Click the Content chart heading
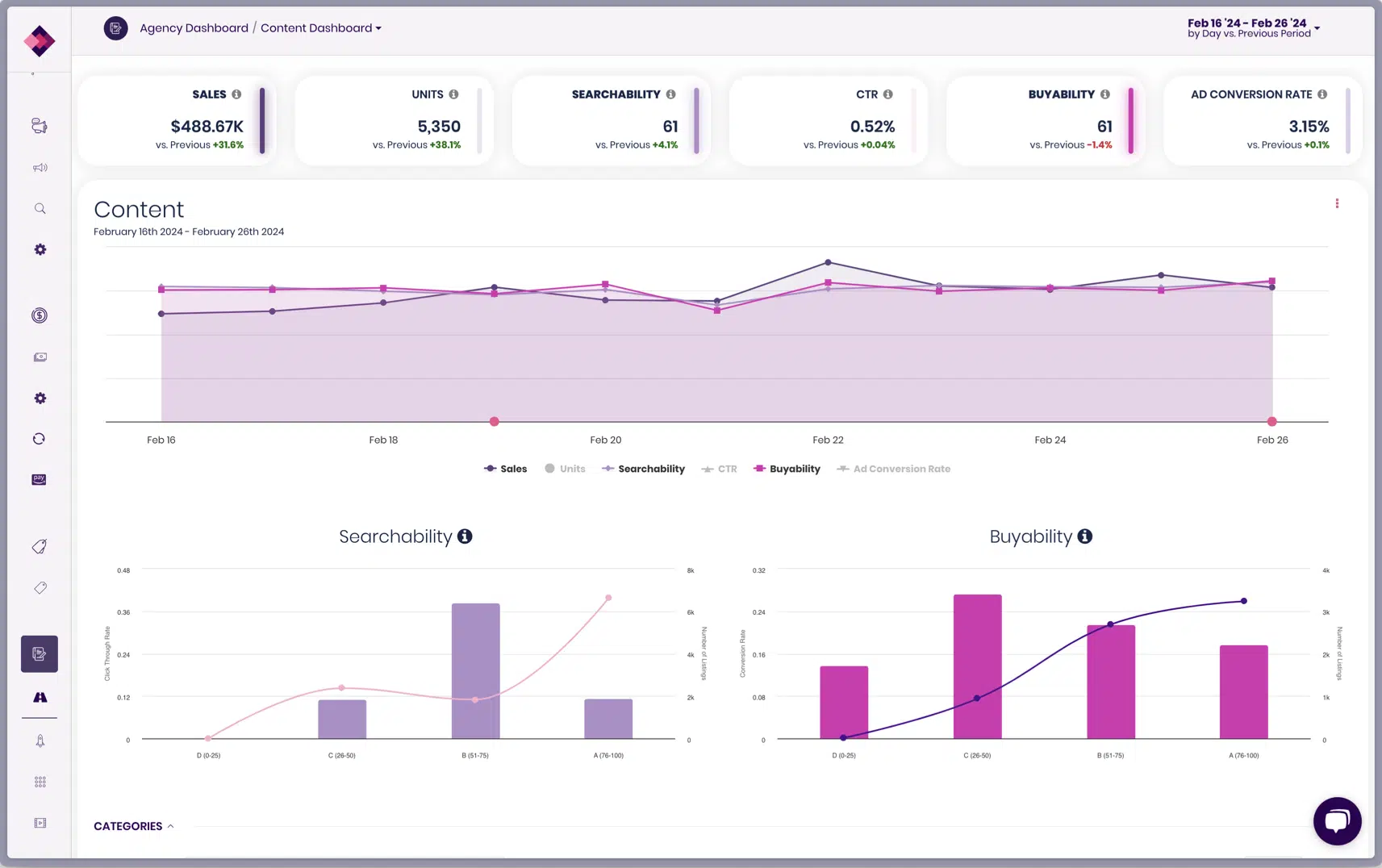This screenshot has width=1382, height=868. [139, 210]
